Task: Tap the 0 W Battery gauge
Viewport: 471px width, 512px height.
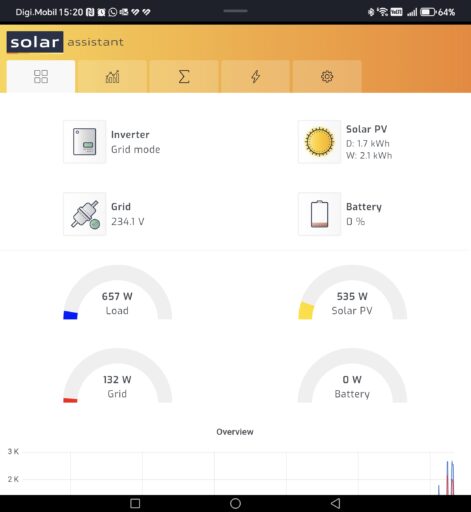Action: click(352, 376)
